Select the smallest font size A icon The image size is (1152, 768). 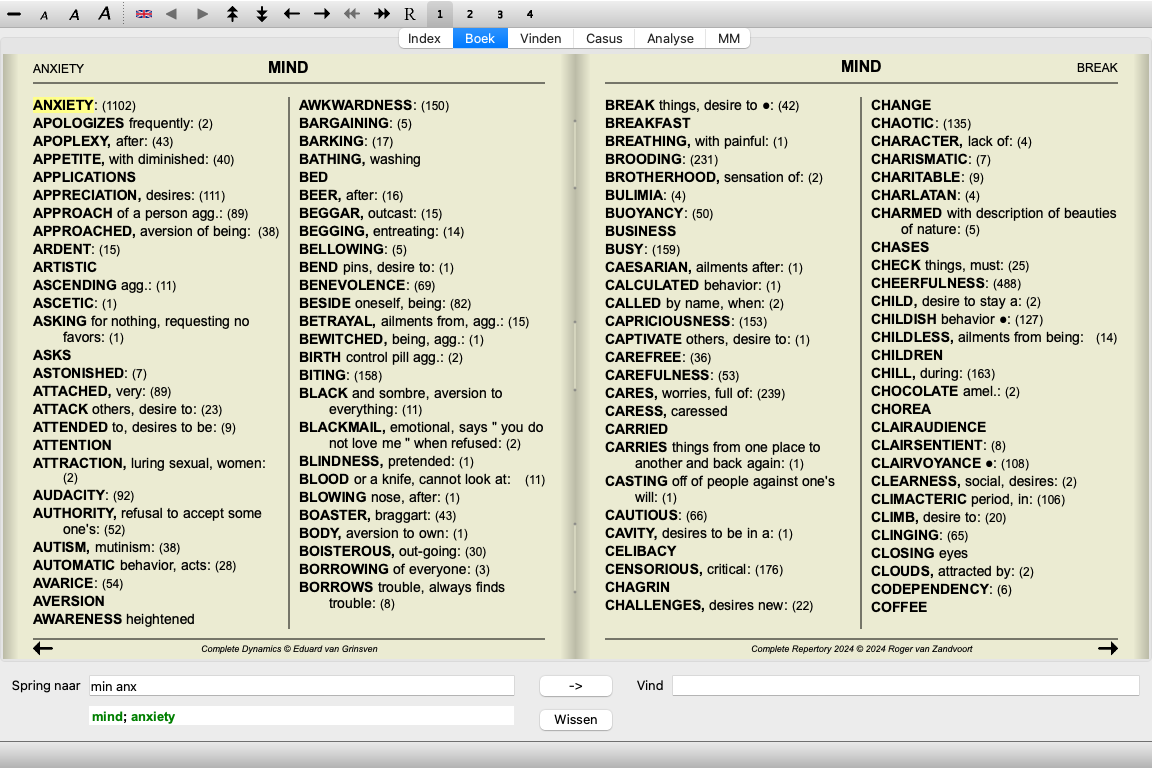44,15
